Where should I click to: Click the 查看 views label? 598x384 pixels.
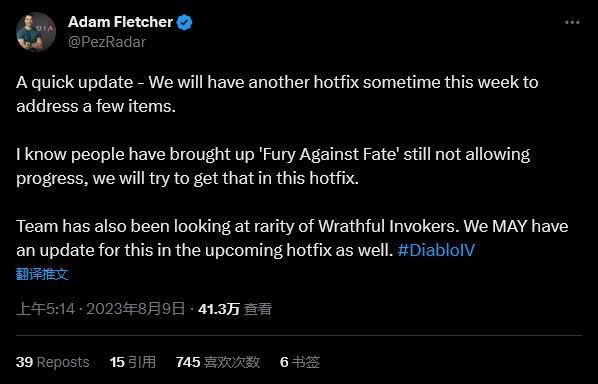coord(258,308)
